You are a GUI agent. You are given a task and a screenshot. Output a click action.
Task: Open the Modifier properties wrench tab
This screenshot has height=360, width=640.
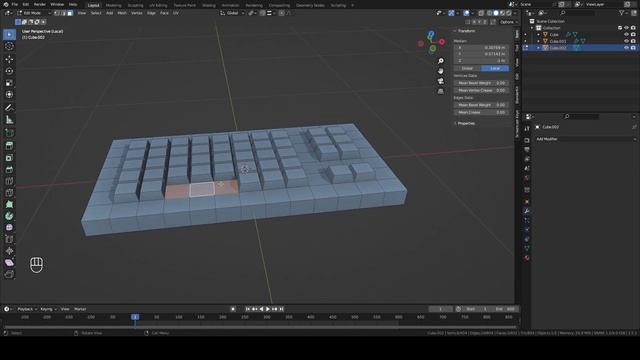pos(527,211)
